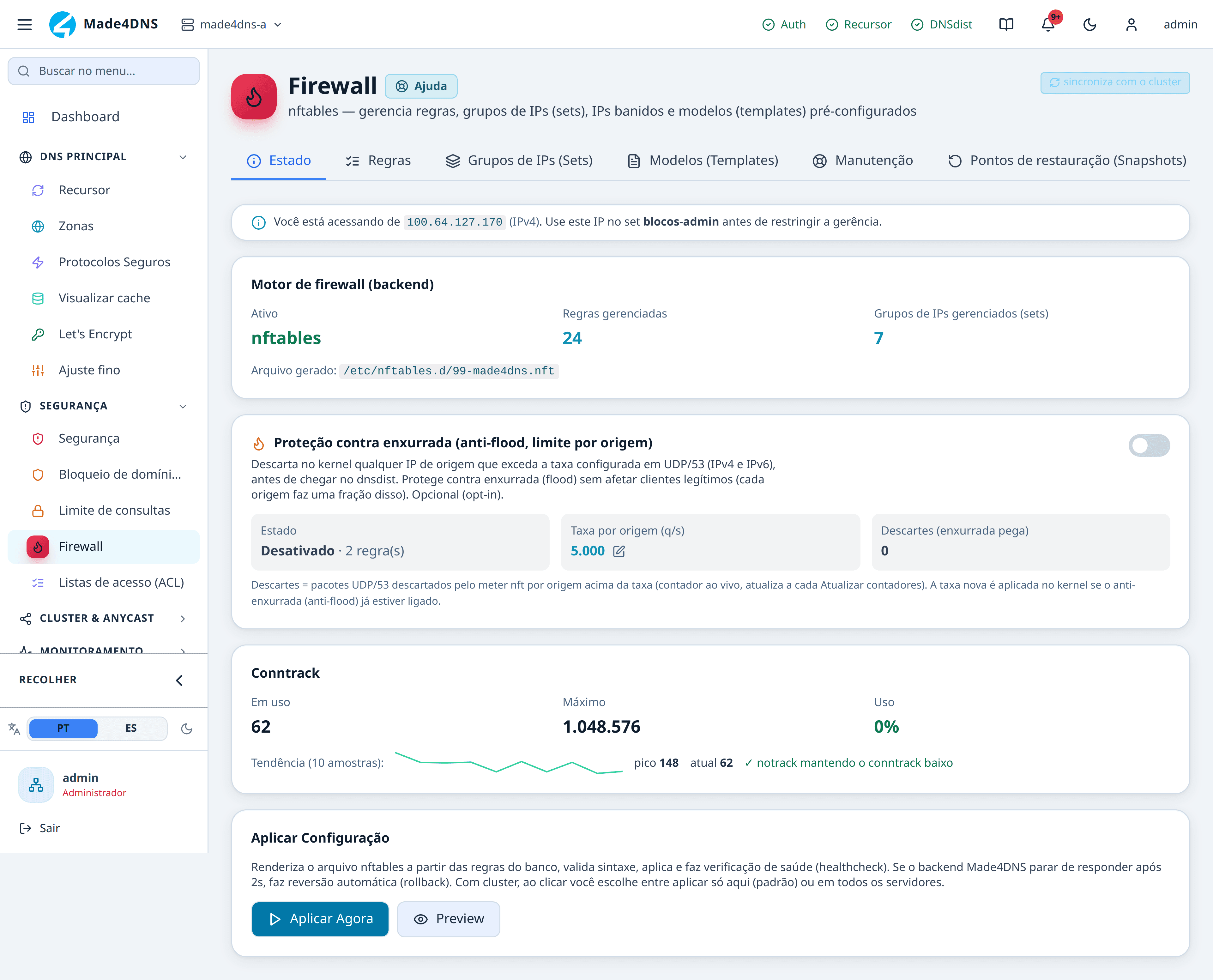Switch to the Manutenção tab
This screenshot has height=980, width=1213.
[862, 161]
